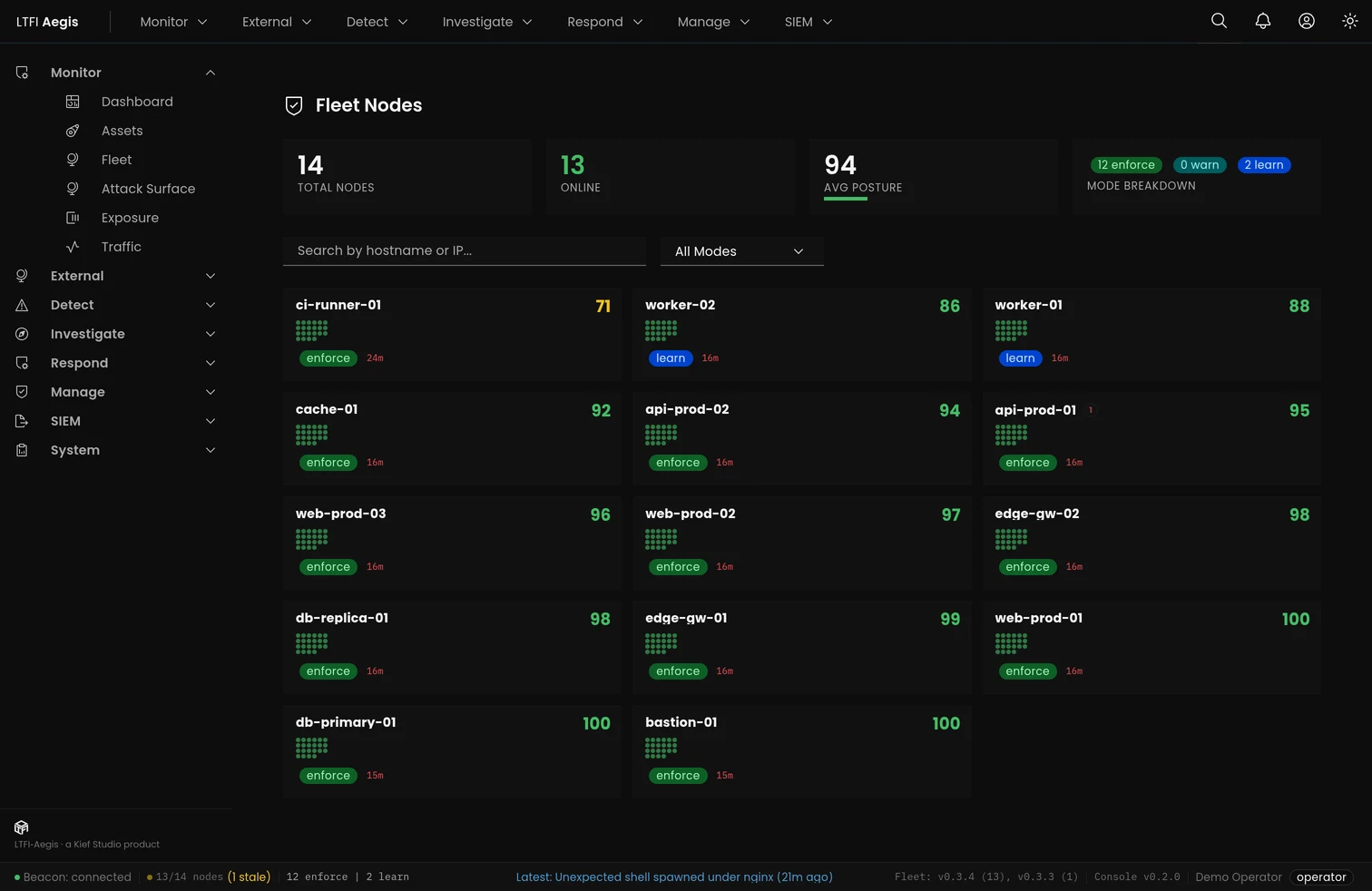Screen dimensions: 1372x891
Task: Click the Console v0.2.0 status text
Action: pos(1137,877)
